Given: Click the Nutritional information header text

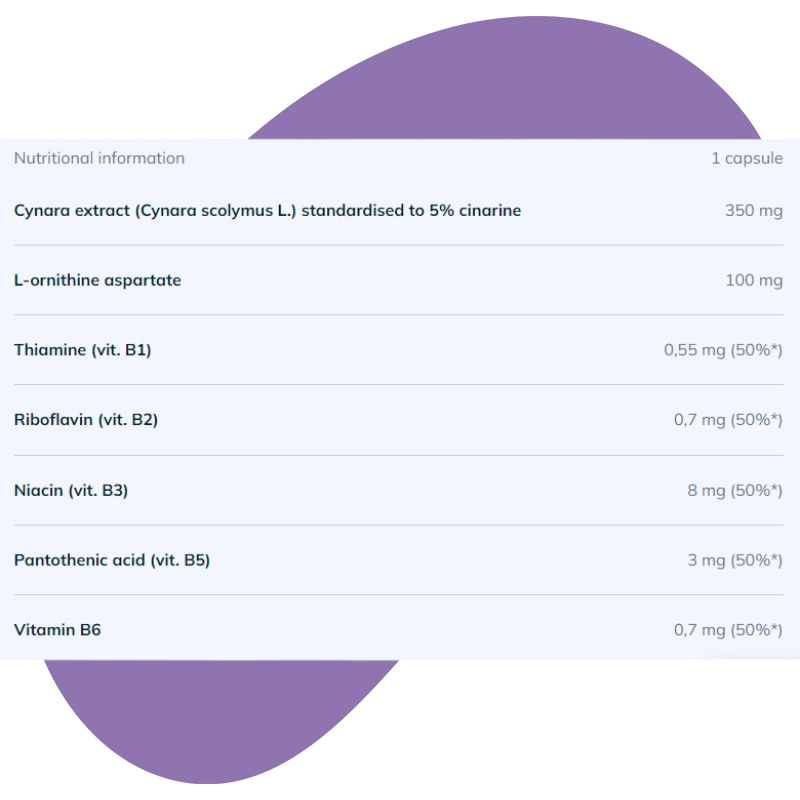Looking at the screenshot, I should (x=99, y=158).
